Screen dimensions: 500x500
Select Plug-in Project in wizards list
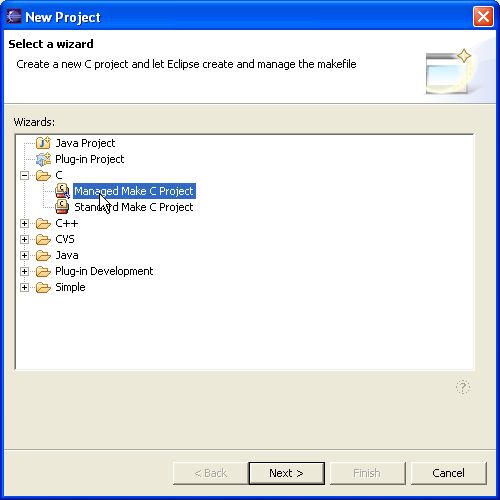[89, 159]
